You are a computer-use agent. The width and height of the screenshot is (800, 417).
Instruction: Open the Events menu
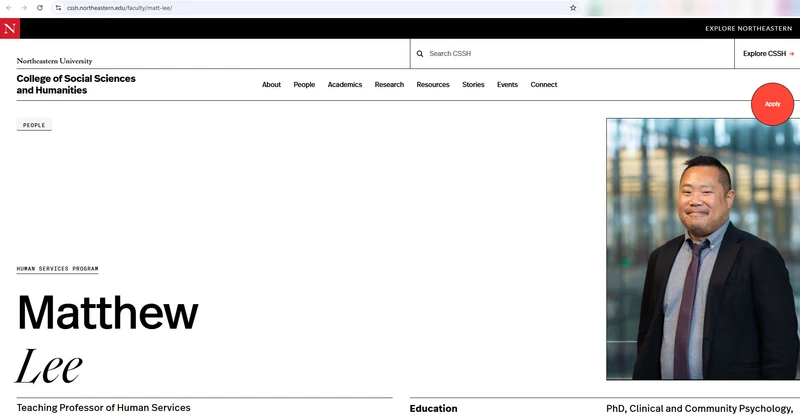pyautogui.click(x=507, y=85)
